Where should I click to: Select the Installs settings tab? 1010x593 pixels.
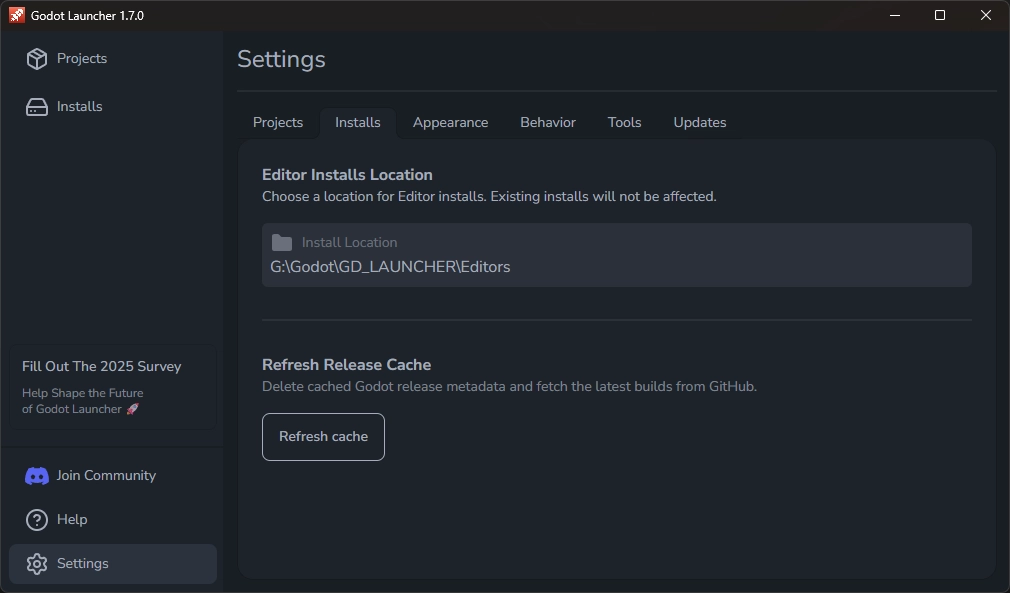click(x=357, y=122)
